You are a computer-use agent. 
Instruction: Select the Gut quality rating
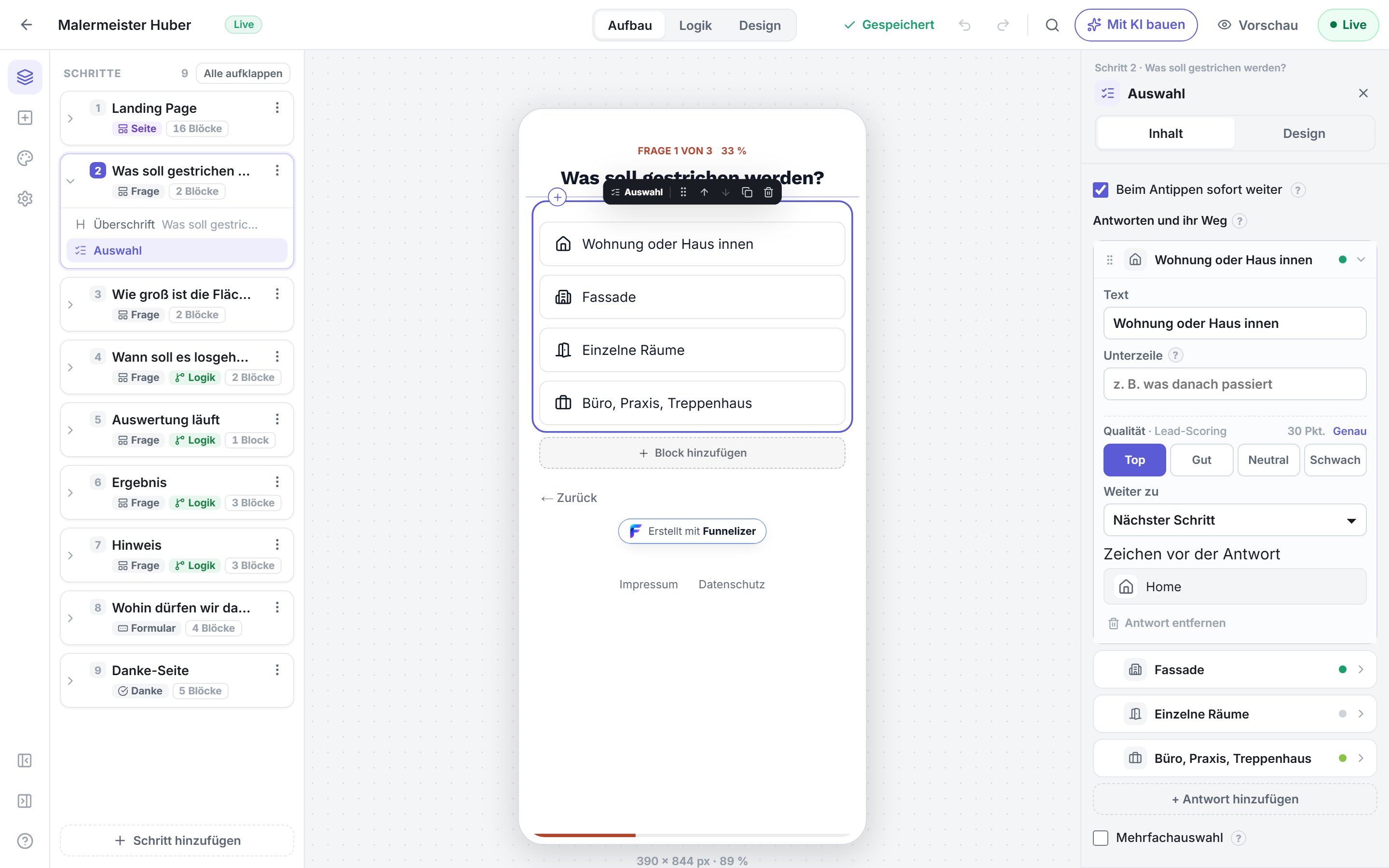[1201, 460]
